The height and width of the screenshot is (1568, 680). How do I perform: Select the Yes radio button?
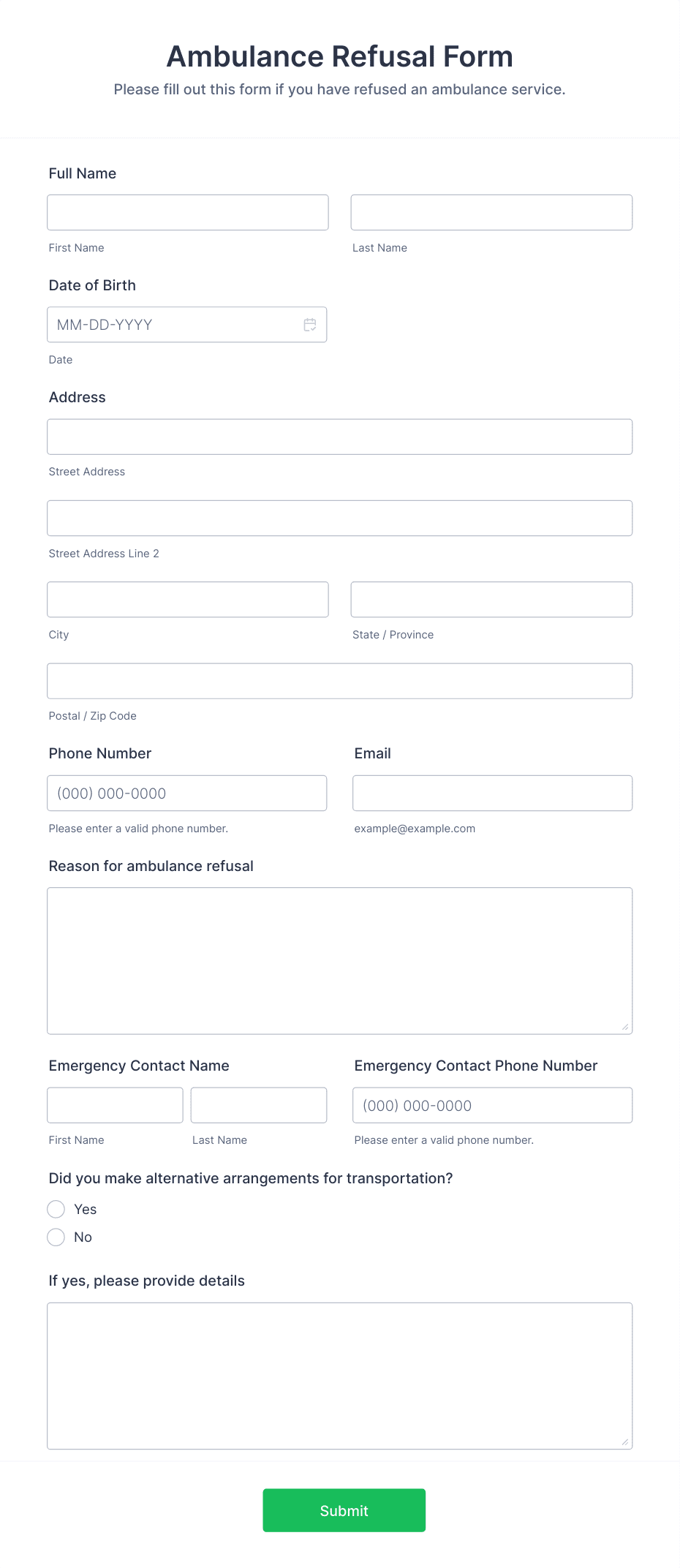pos(56,1209)
